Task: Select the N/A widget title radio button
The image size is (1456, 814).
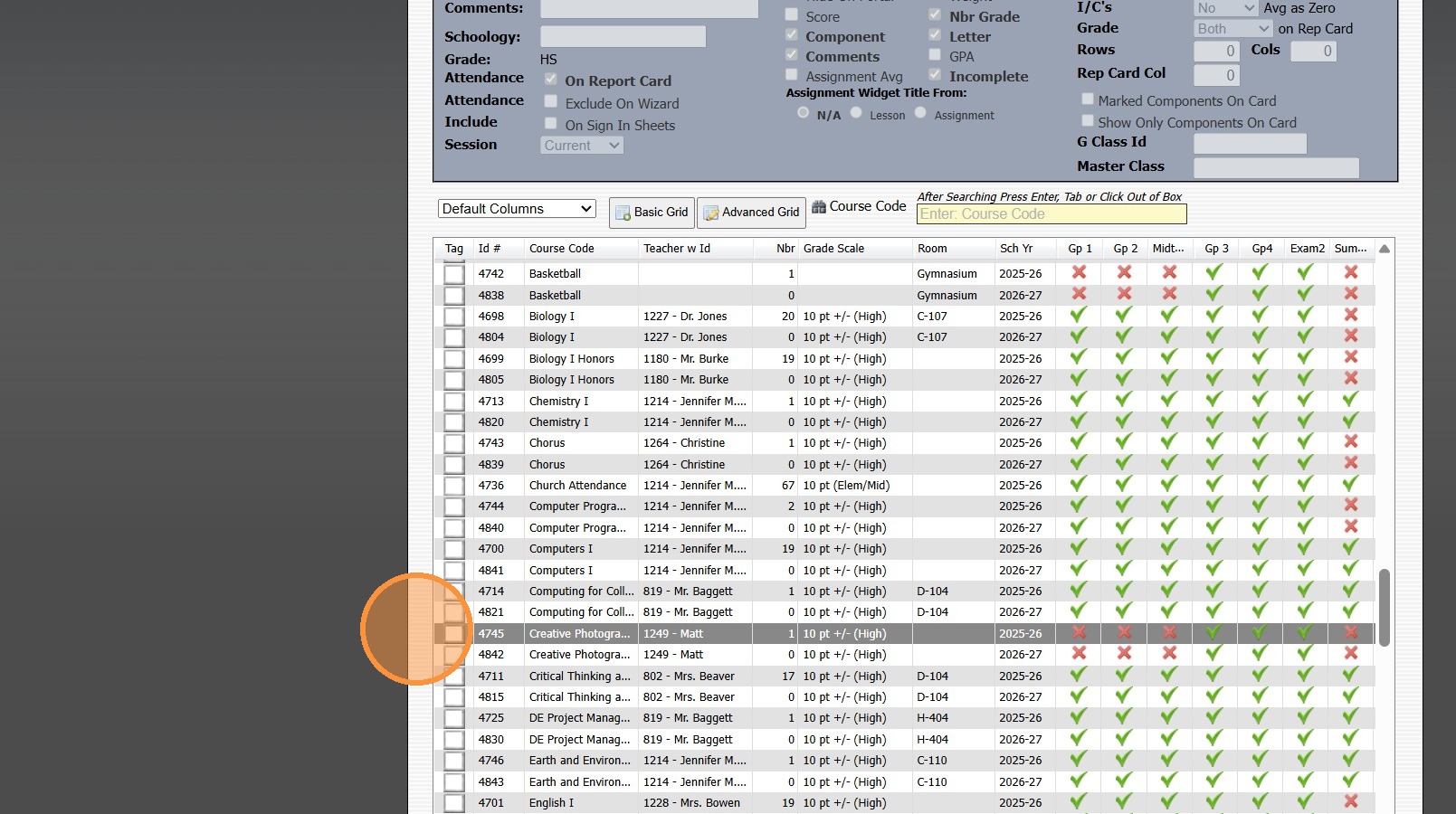Action: [803, 113]
